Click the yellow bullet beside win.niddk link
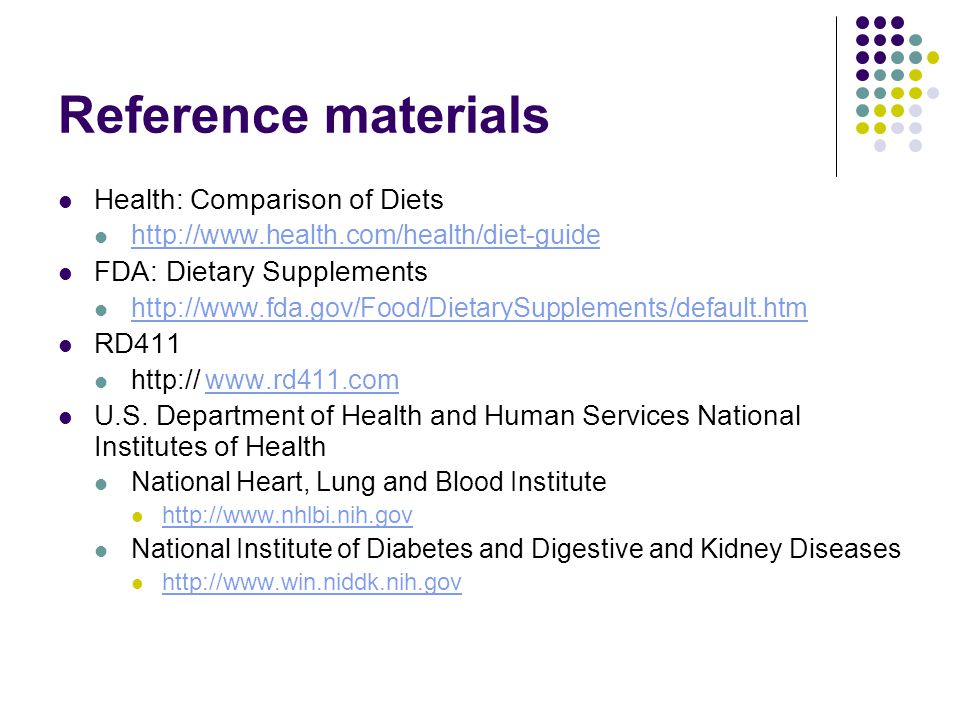The image size is (960, 720). point(137,584)
